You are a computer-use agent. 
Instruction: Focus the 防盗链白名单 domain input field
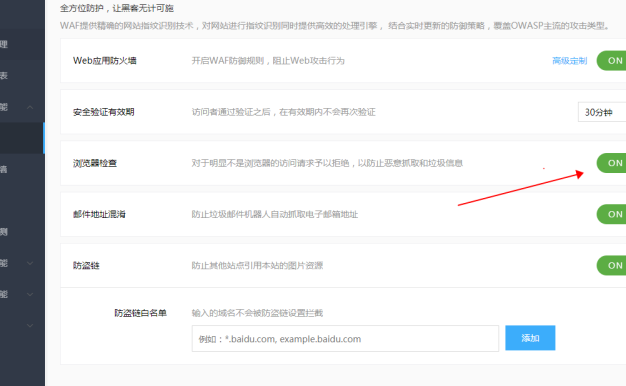point(345,338)
